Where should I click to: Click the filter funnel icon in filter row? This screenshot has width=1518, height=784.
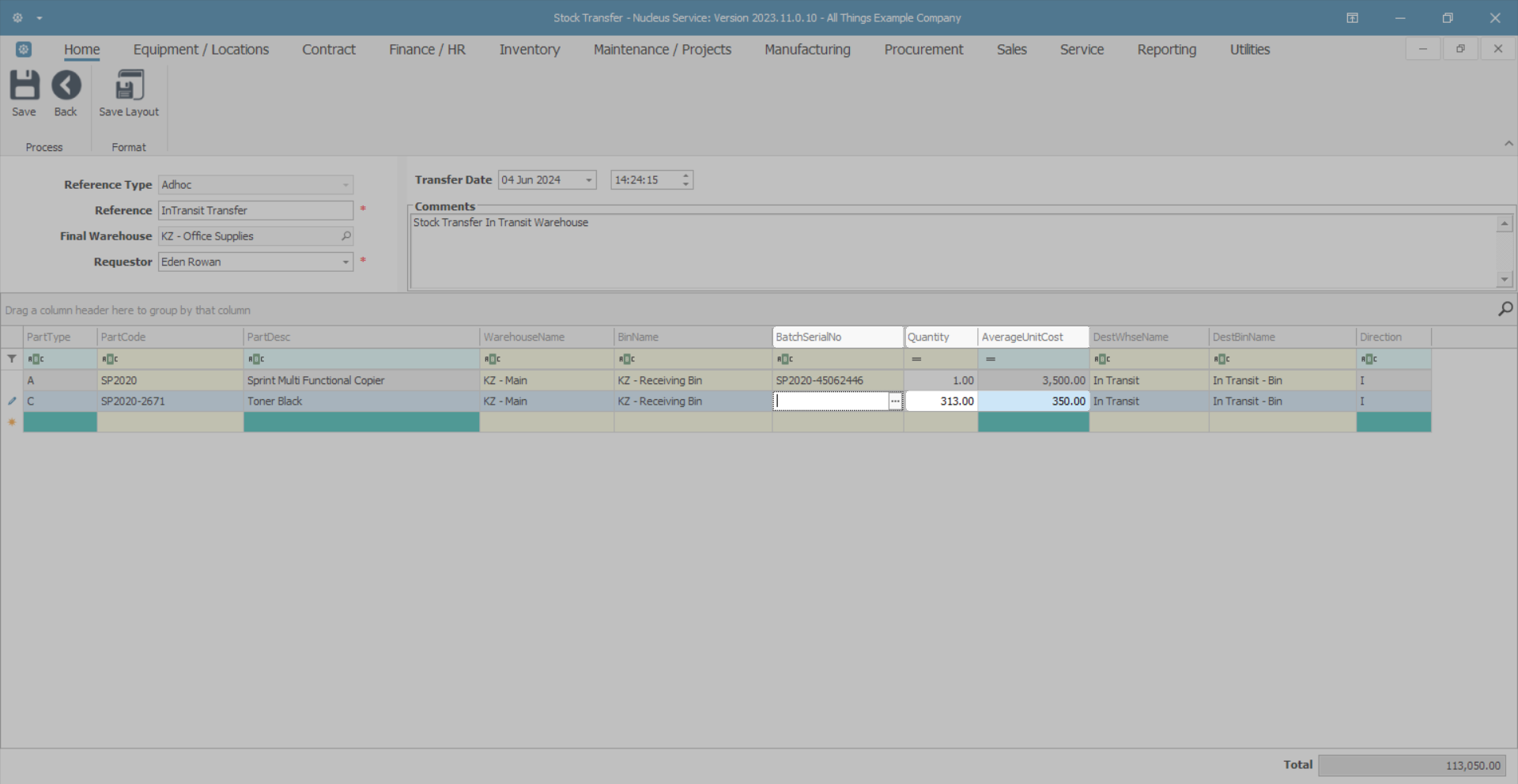pyautogui.click(x=12, y=359)
